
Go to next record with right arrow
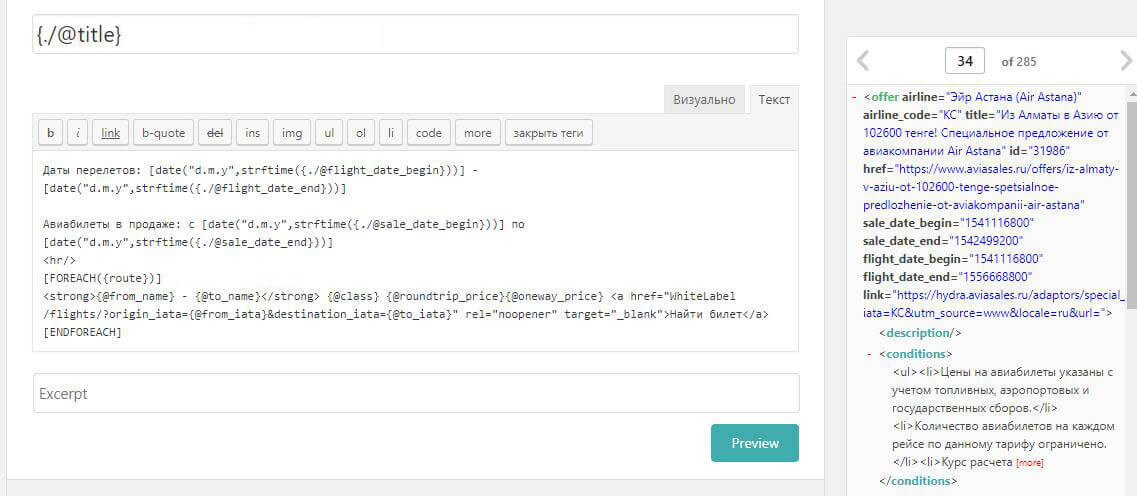(1126, 61)
